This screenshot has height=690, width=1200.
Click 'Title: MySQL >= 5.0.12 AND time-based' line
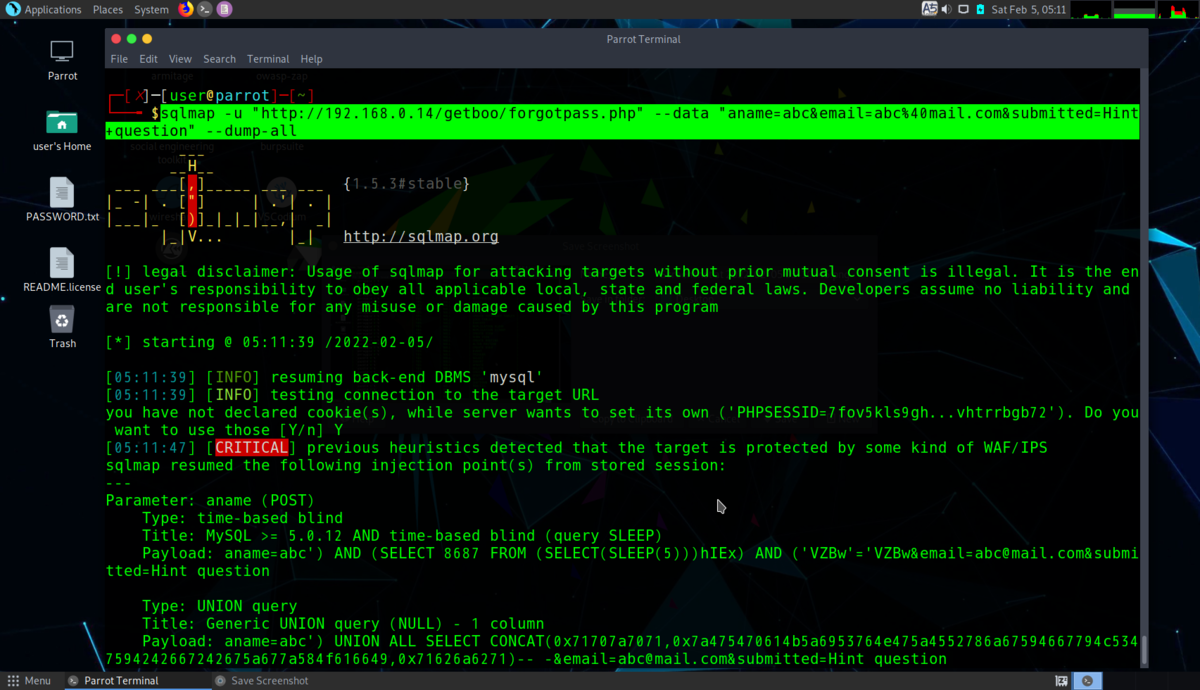tap(402, 535)
